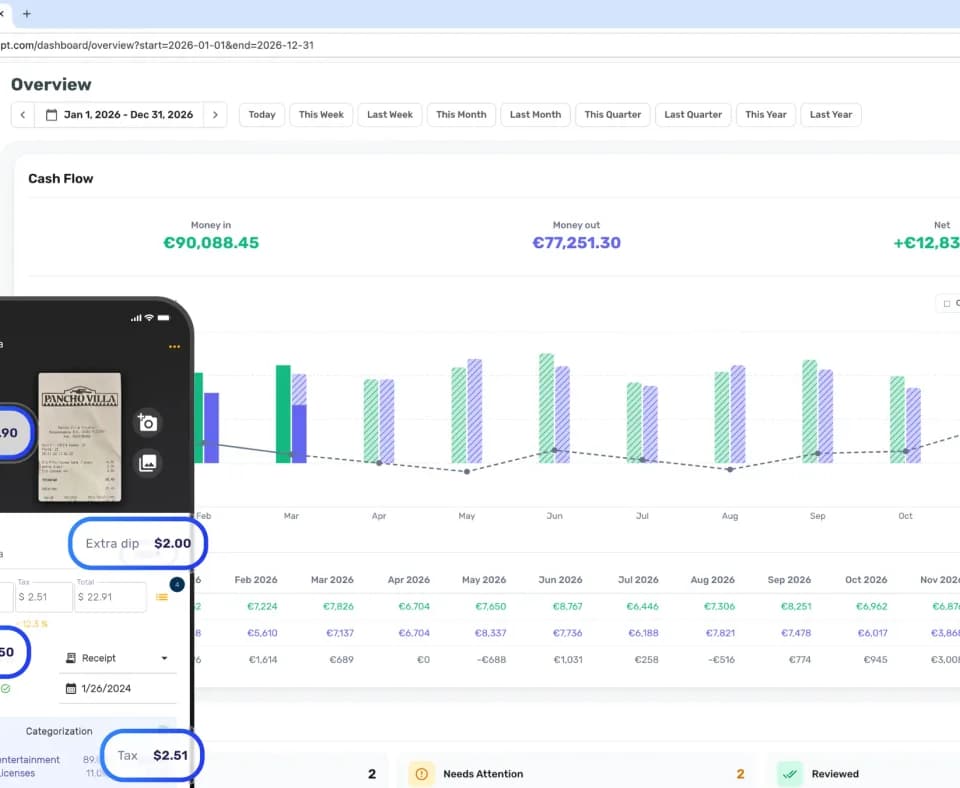Click the browser address bar URL

(157, 45)
